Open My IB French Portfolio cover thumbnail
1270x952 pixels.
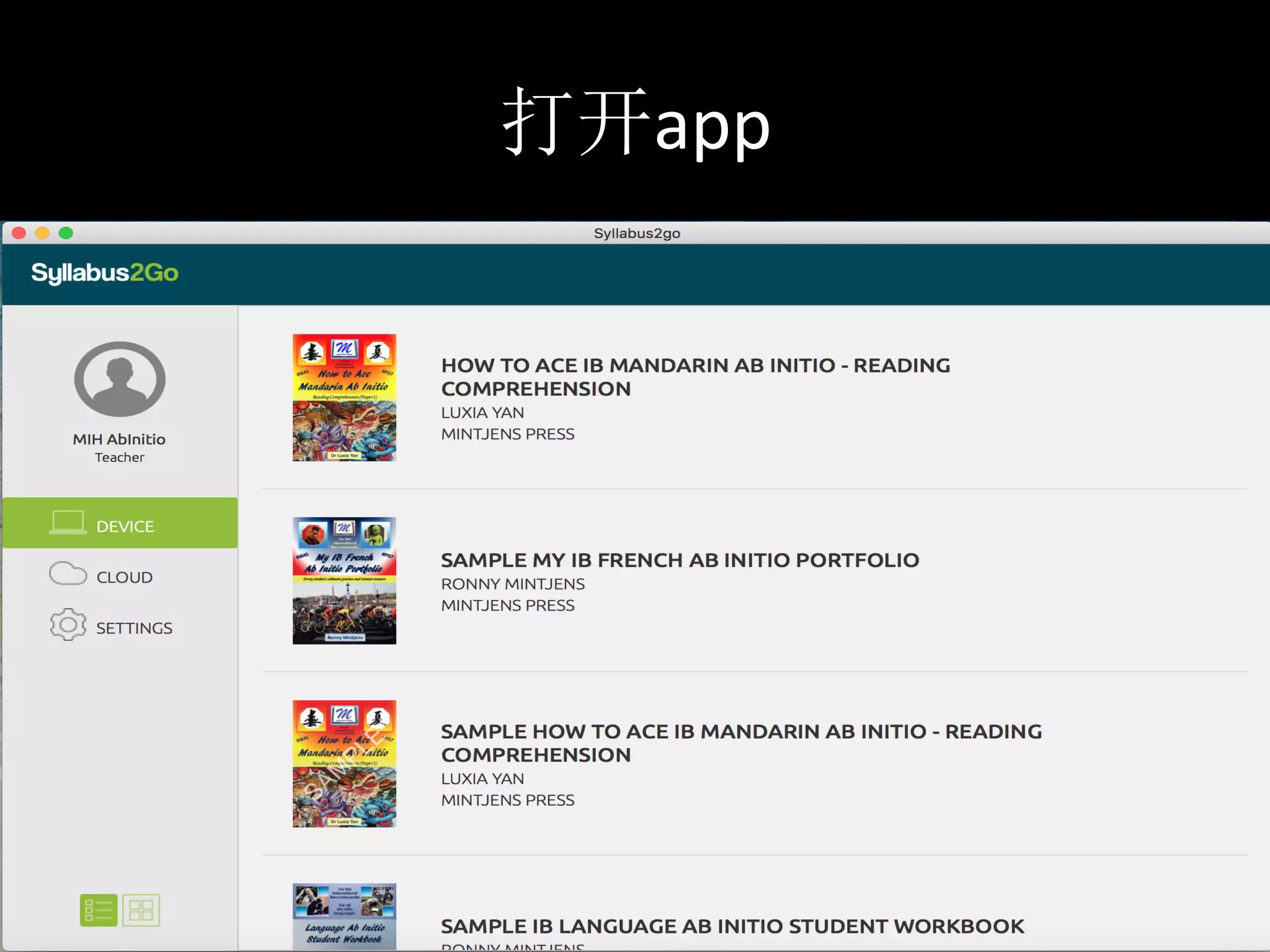(x=344, y=581)
